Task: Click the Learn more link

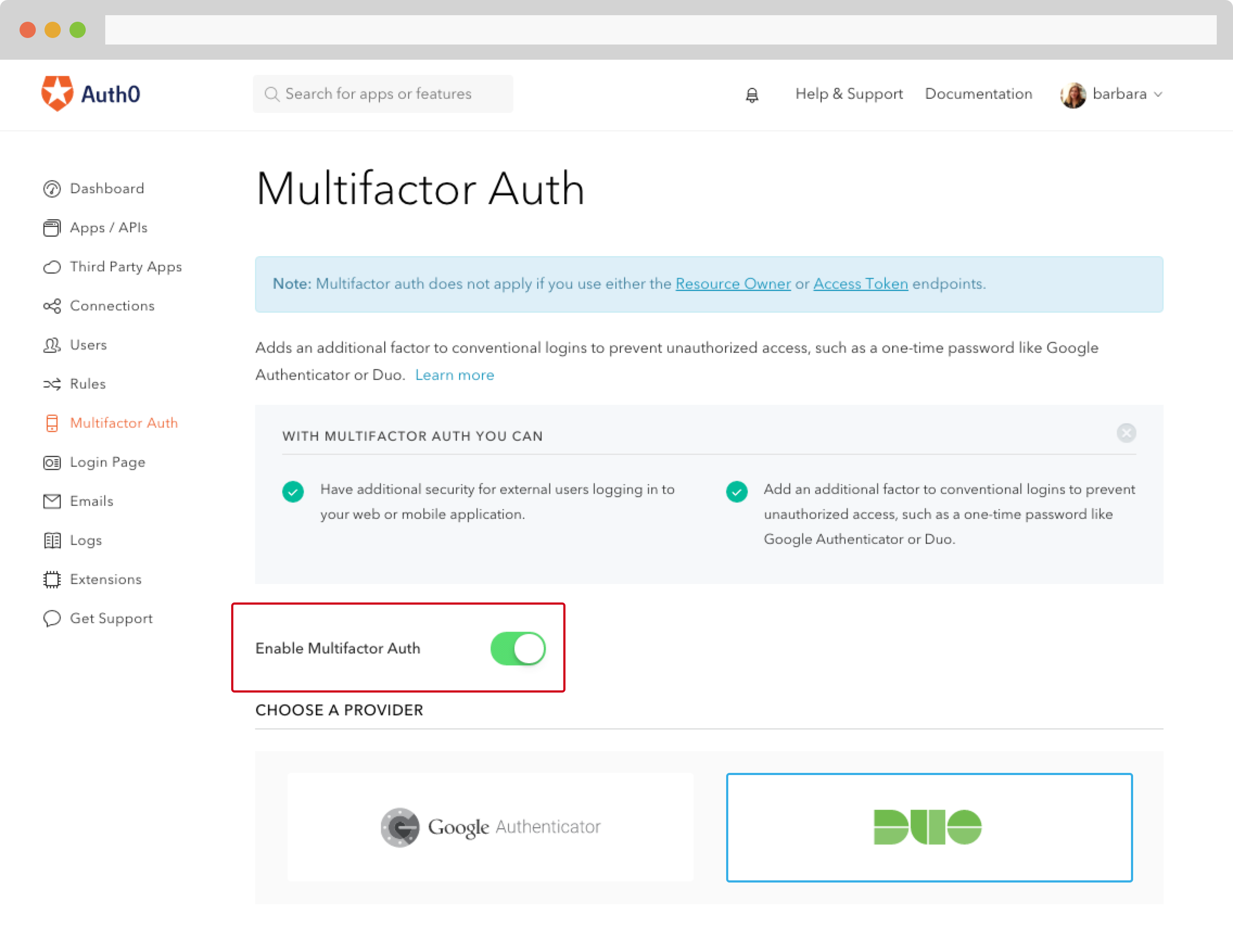Action: (x=454, y=375)
